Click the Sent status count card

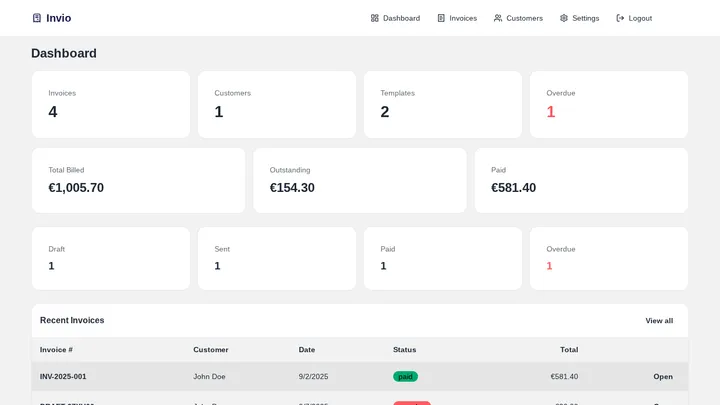click(276, 258)
